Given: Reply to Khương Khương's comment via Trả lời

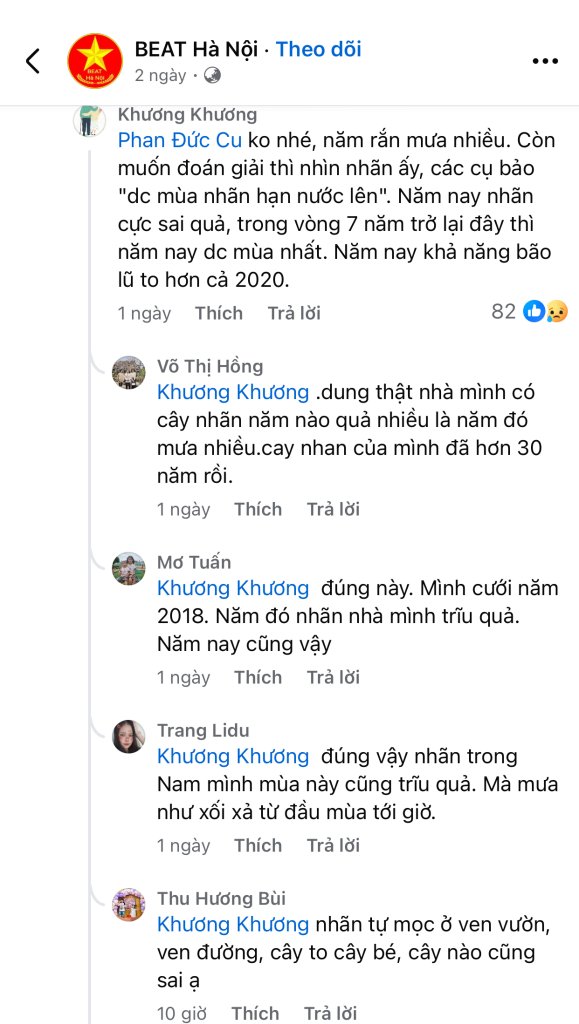Looking at the screenshot, I should 294,313.
